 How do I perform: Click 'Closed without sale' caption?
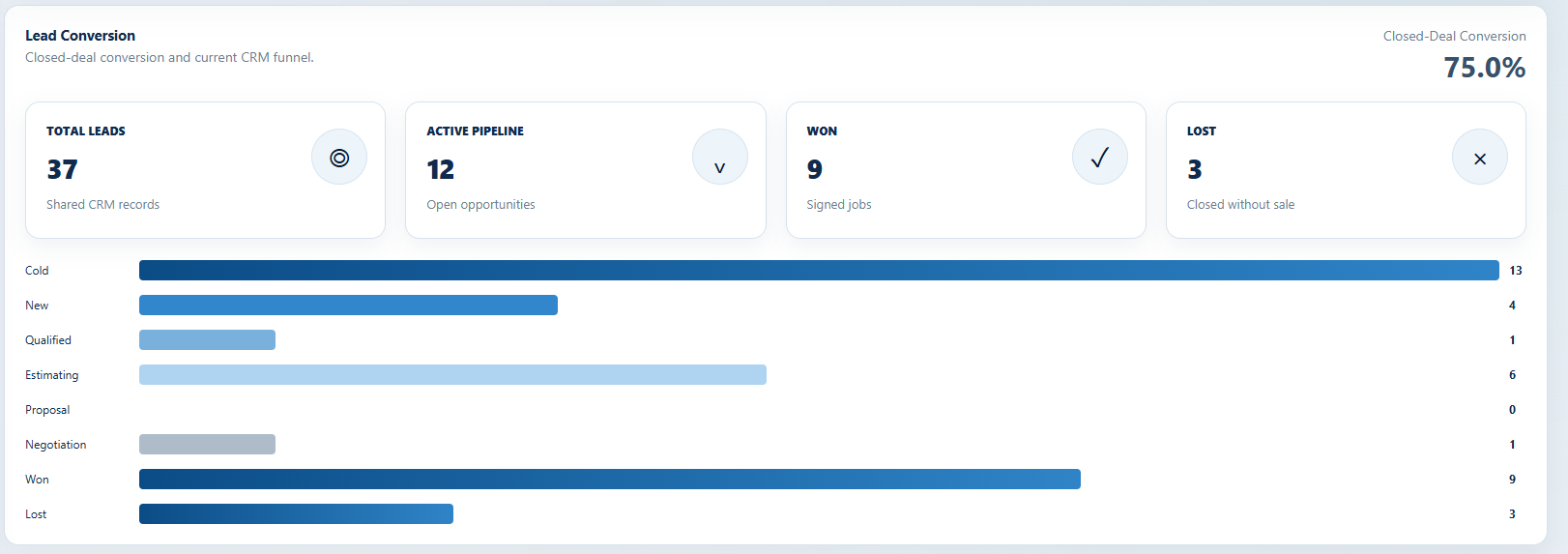(x=1240, y=205)
